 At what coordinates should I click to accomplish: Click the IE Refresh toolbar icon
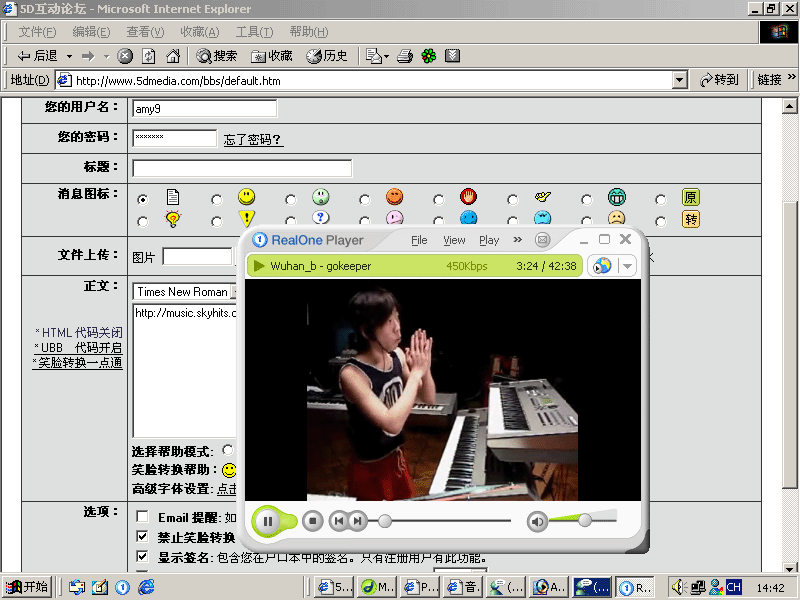tap(149, 56)
